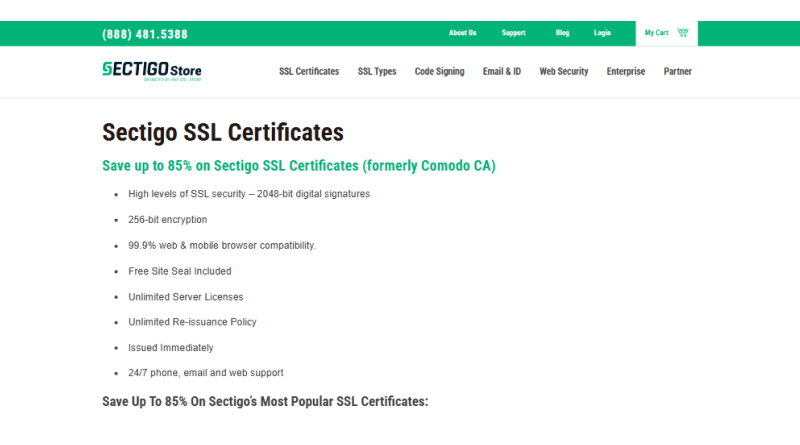Screen dimensions: 800x445
Task: Open the My Cart link
Action: point(656,33)
